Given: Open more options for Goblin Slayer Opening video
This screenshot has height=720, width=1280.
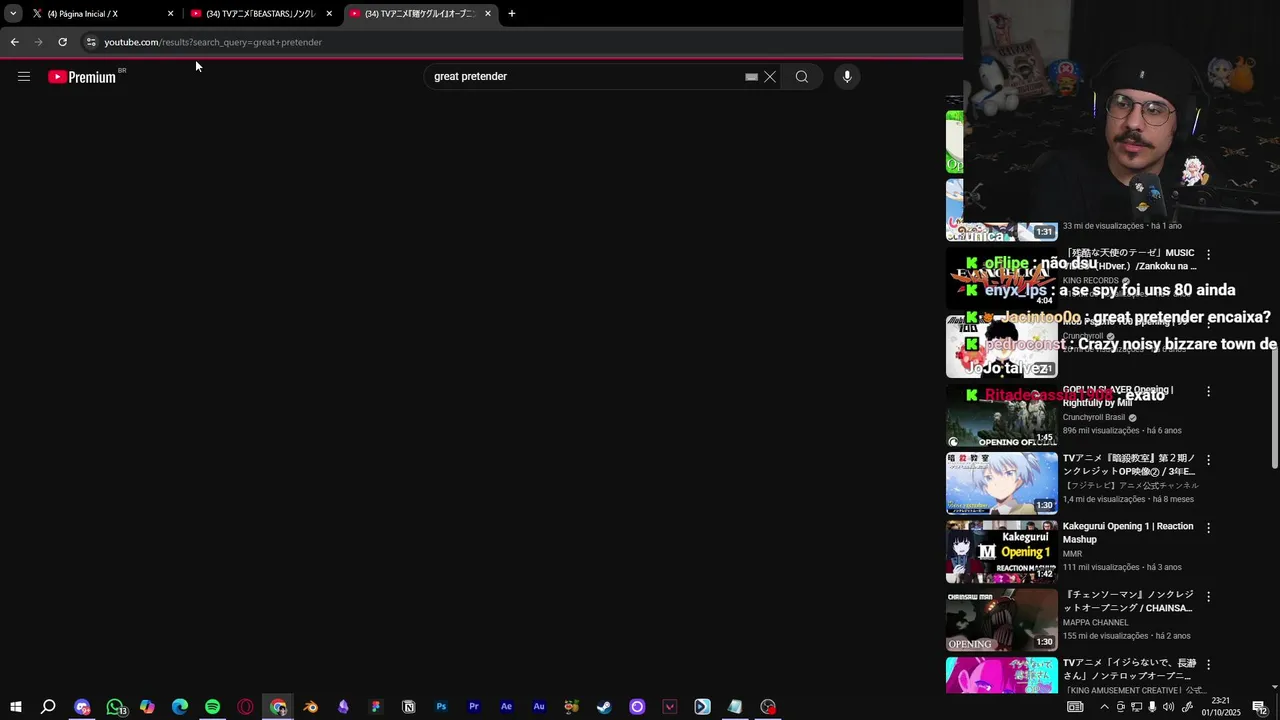Looking at the screenshot, I should (1208, 392).
